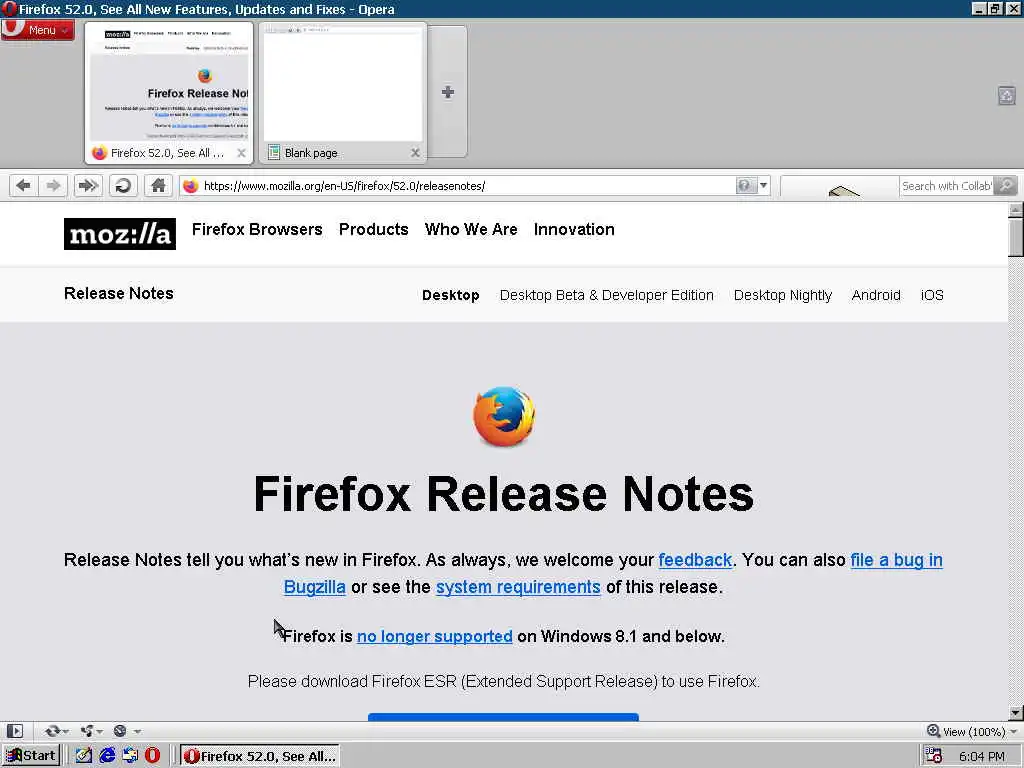
Task: Open the address bar history dropdown
Action: 763,186
